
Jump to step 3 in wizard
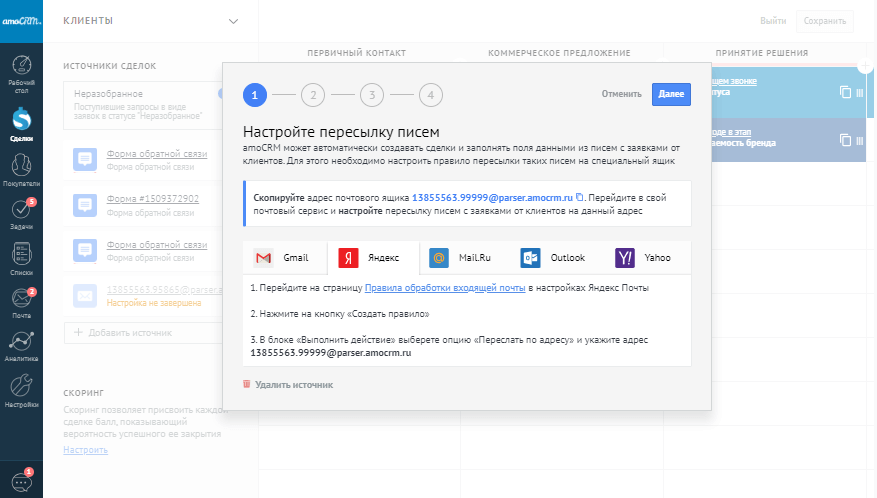tap(372, 95)
